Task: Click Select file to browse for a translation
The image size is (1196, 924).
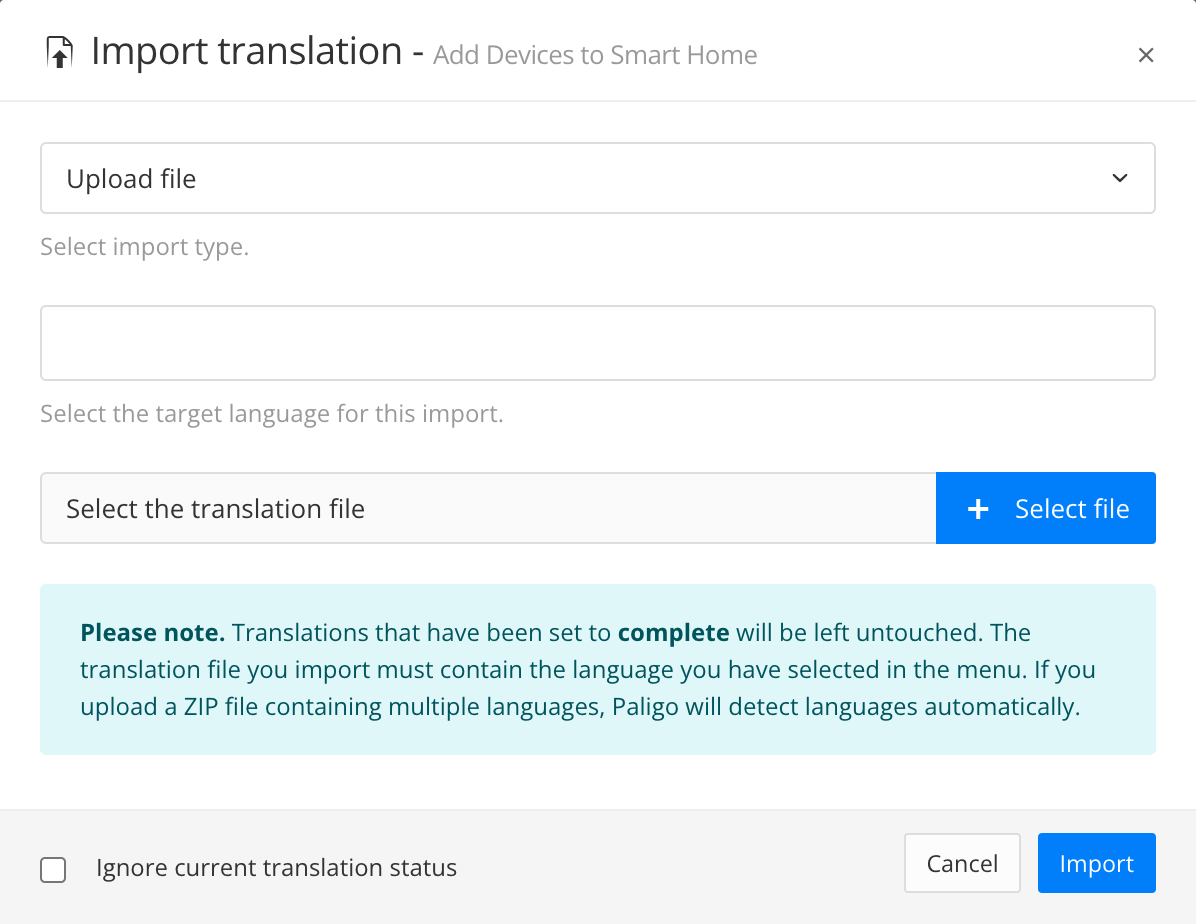Action: click(x=1045, y=508)
